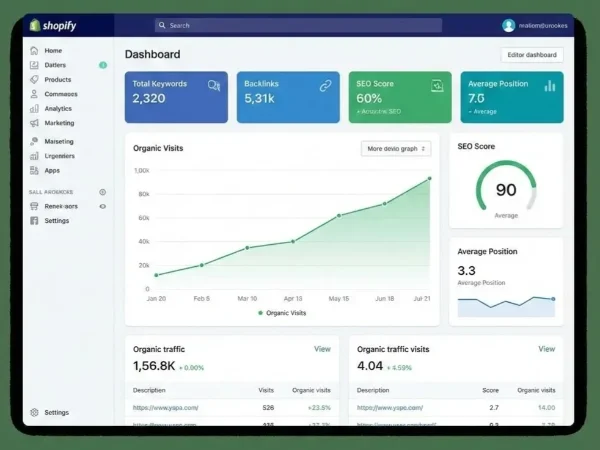Open the user account menu at top right
This screenshot has height=450, width=600.
click(x=536, y=25)
